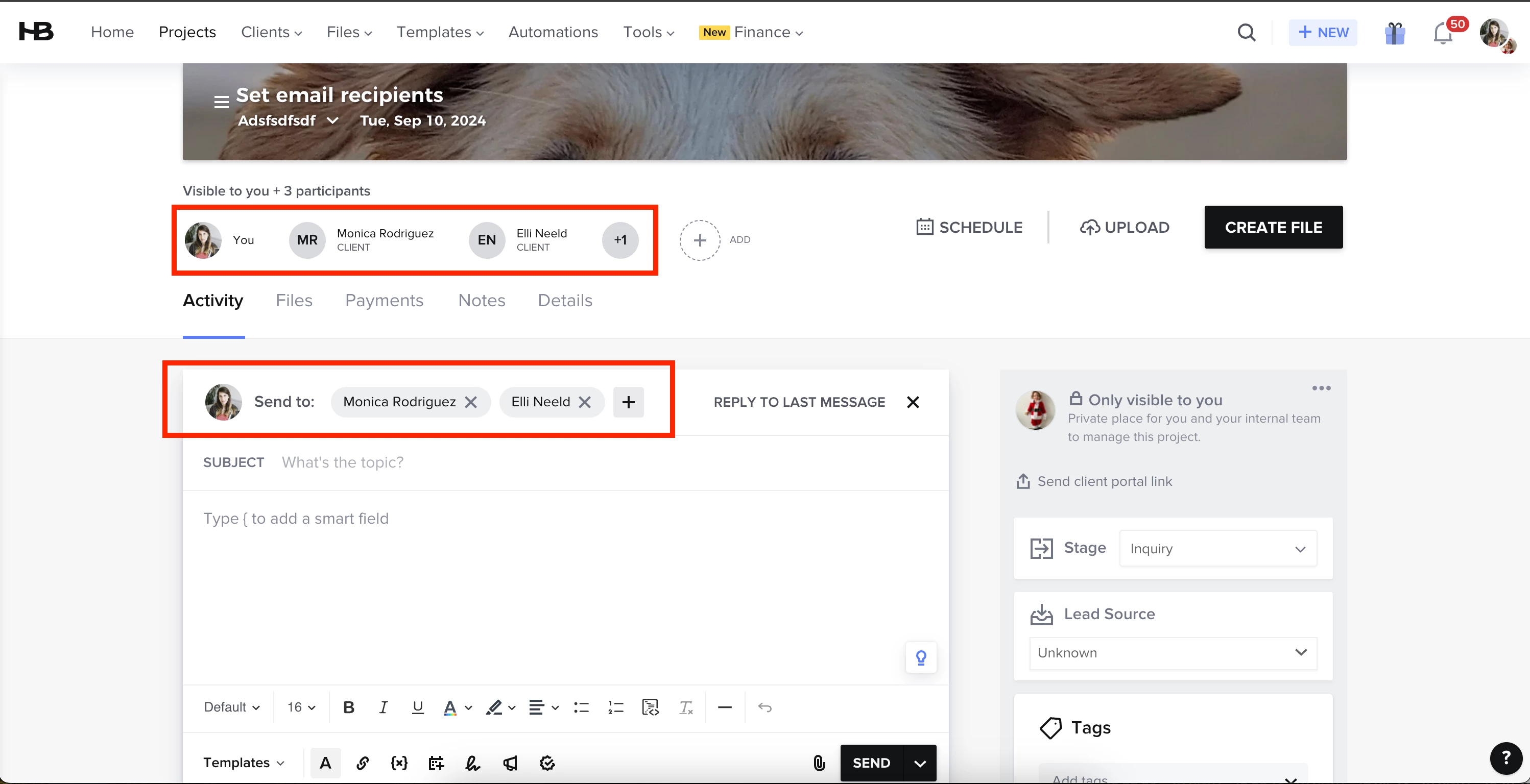This screenshot has width=1530, height=784.
Task: Expand the font size 16 dropdown
Action: tap(301, 707)
